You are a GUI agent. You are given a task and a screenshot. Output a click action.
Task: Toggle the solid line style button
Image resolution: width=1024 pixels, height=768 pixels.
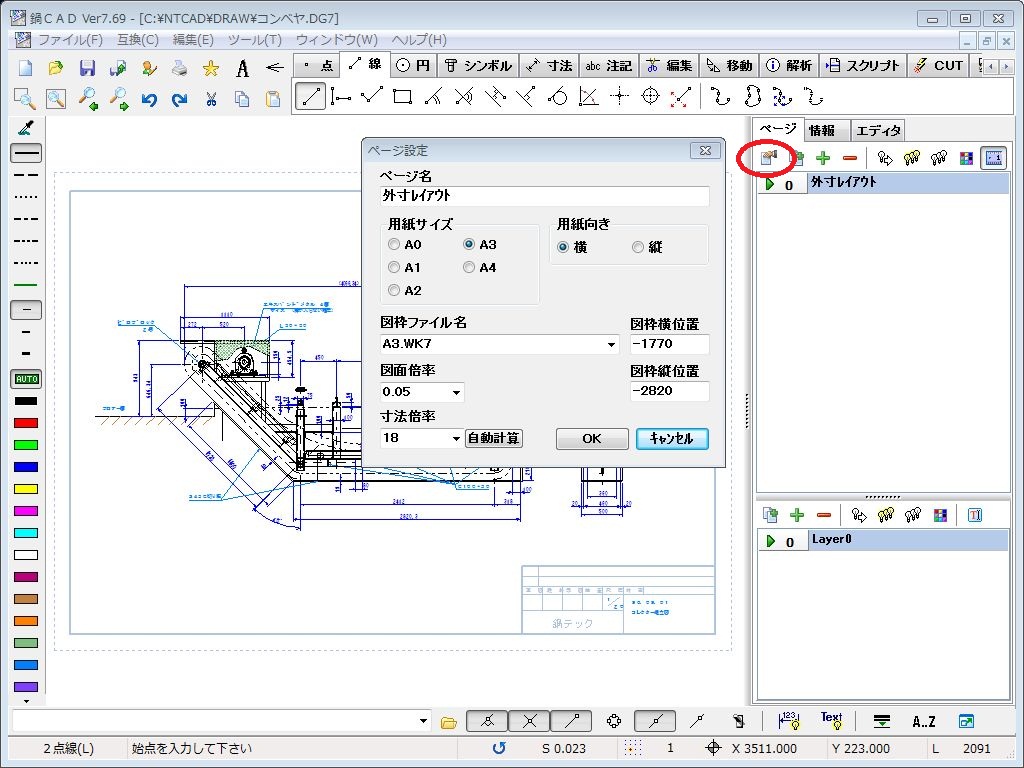tap(26, 153)
